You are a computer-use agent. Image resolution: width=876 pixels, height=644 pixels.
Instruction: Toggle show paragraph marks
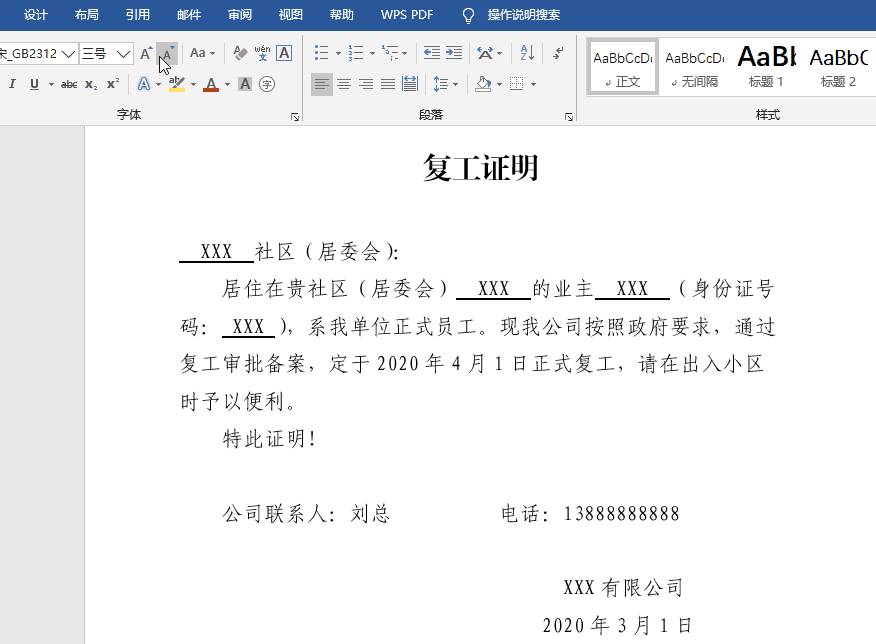click(x=558, y=53)
